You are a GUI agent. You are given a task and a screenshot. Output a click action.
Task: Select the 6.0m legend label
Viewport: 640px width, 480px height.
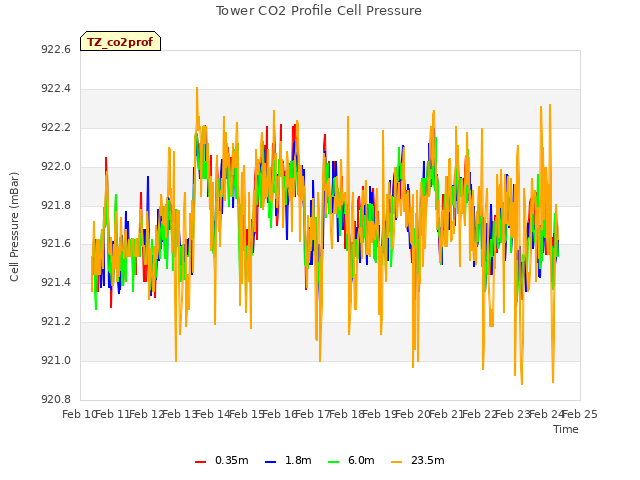click(361, 460)
